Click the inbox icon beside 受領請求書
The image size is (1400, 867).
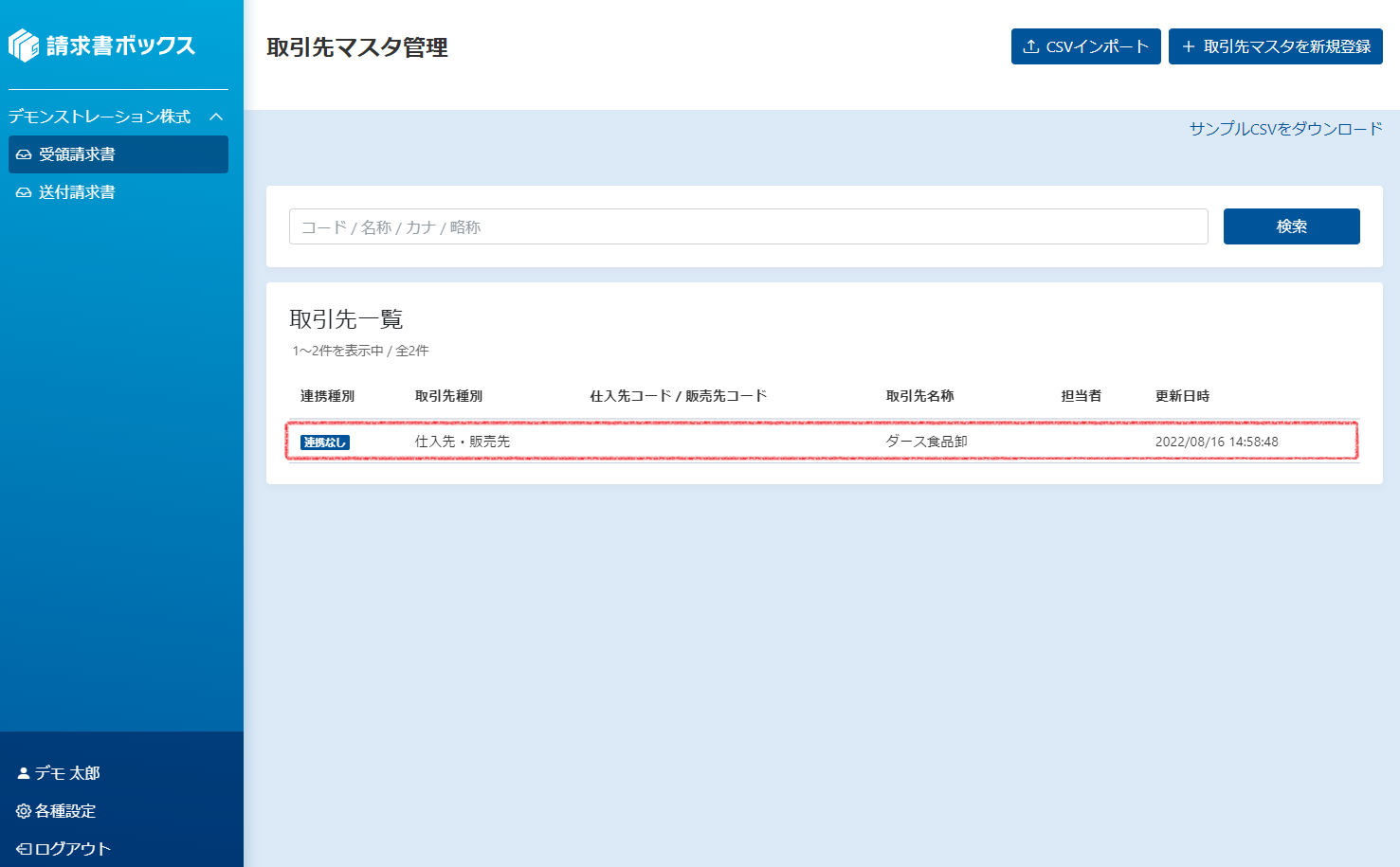[x=24, y=154]
